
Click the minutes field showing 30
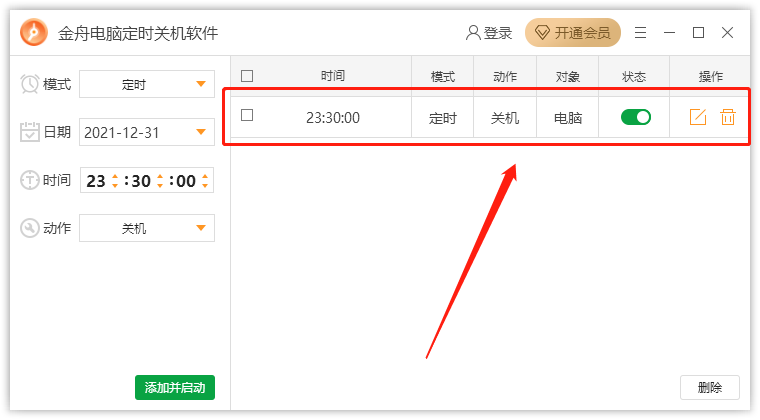tap(141, 181)
